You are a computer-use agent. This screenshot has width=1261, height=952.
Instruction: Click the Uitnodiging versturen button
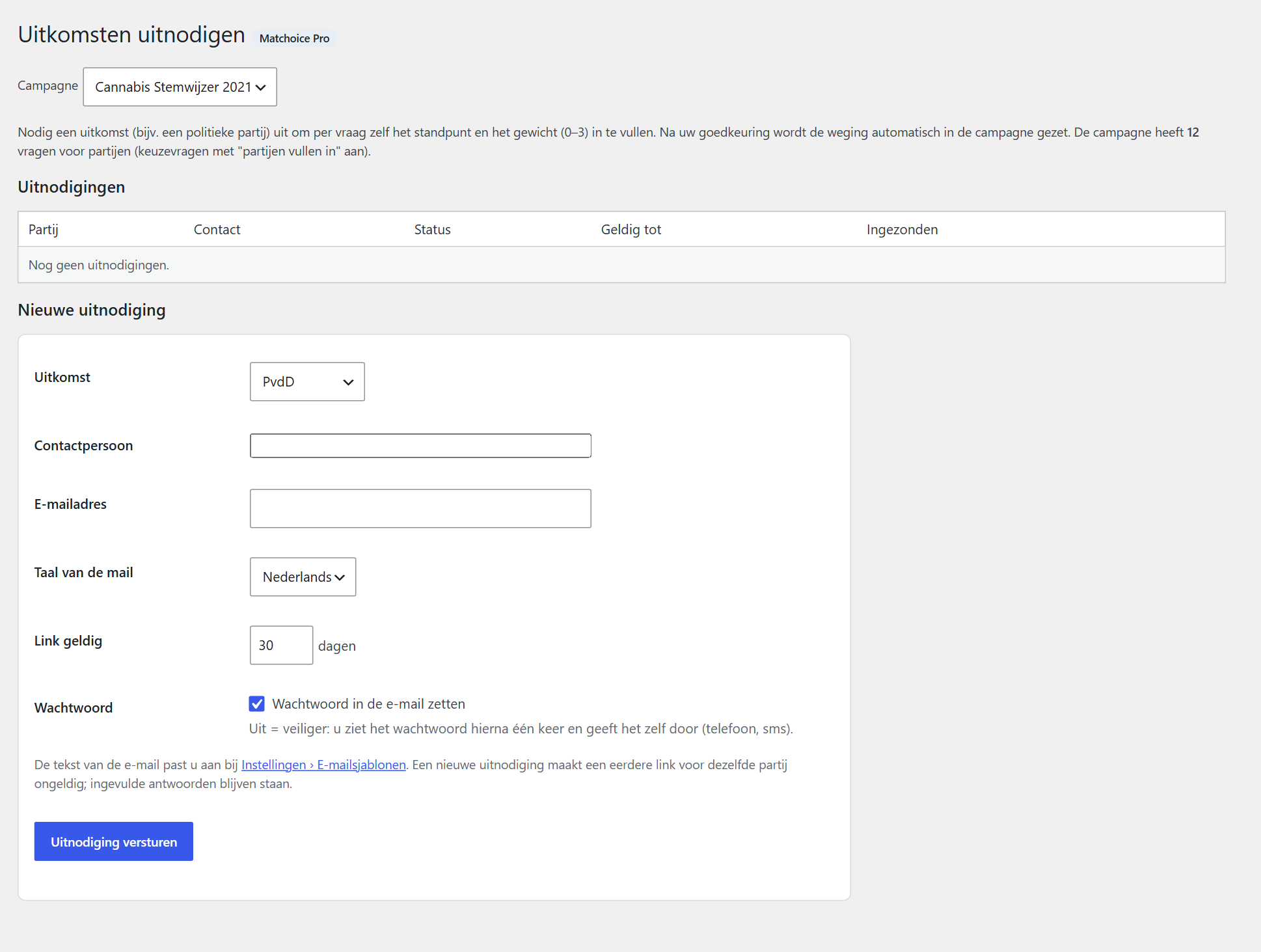114,841
